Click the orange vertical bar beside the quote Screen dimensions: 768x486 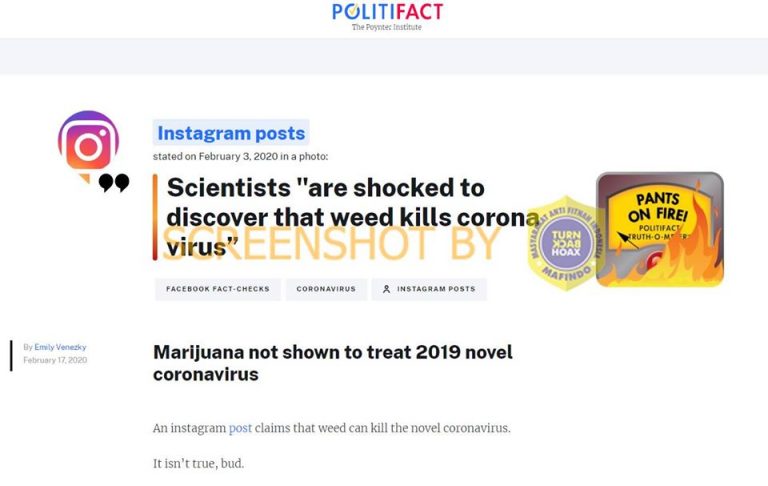click(155, 217)
